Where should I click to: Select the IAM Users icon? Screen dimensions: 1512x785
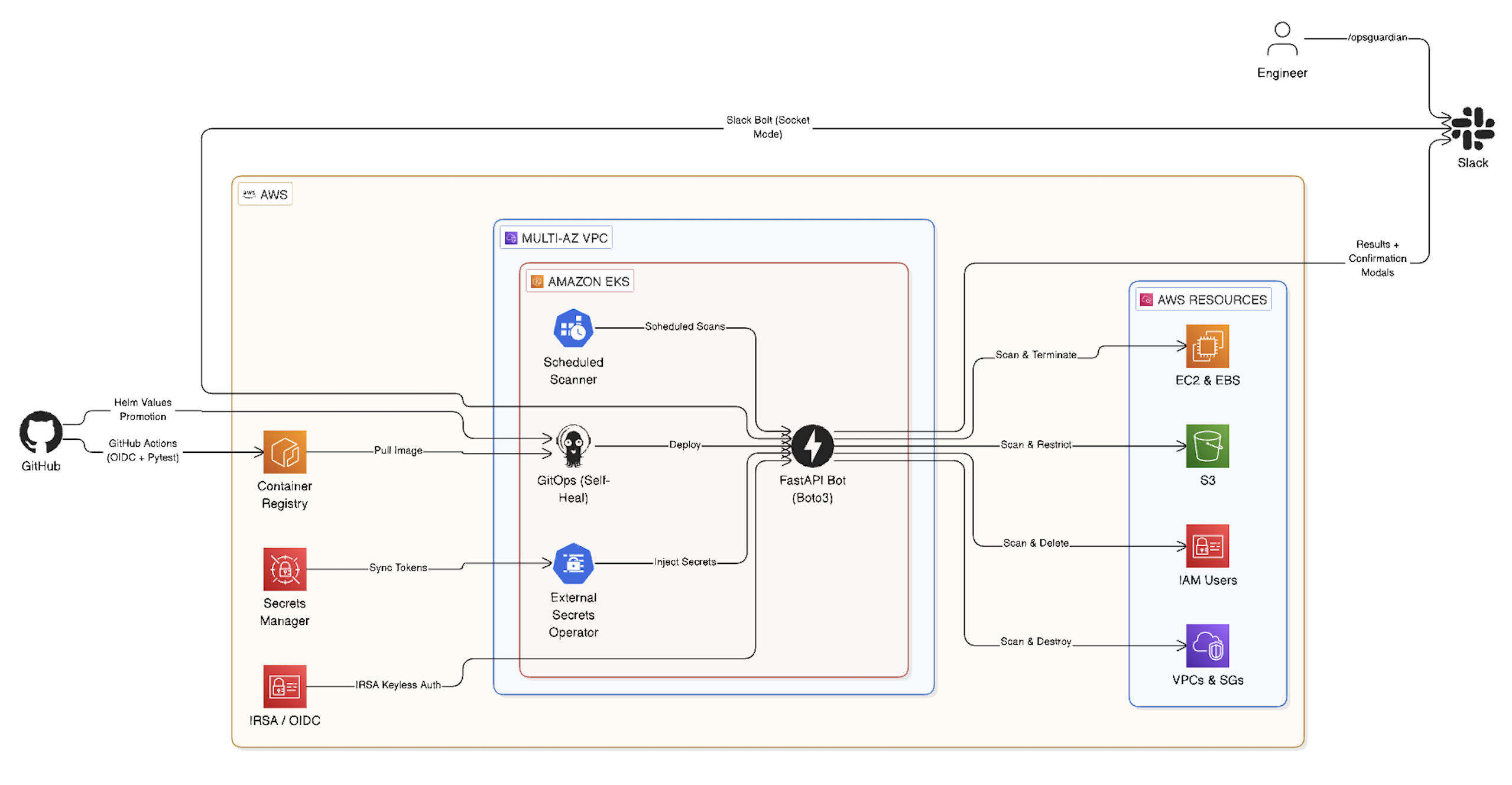(x=1207, y=547)
